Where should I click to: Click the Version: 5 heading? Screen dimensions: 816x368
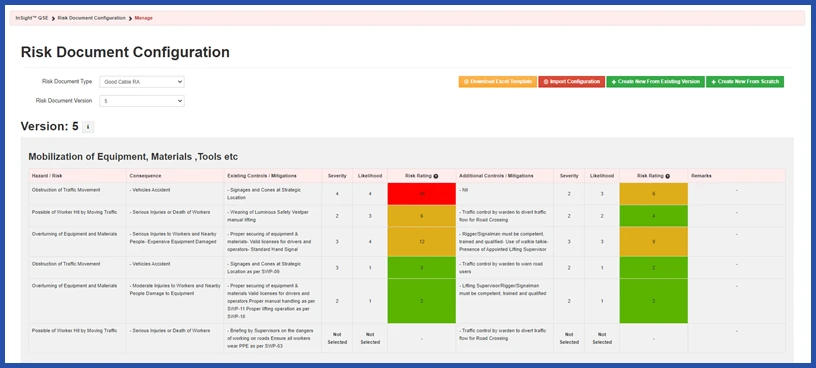click(49, 126)
